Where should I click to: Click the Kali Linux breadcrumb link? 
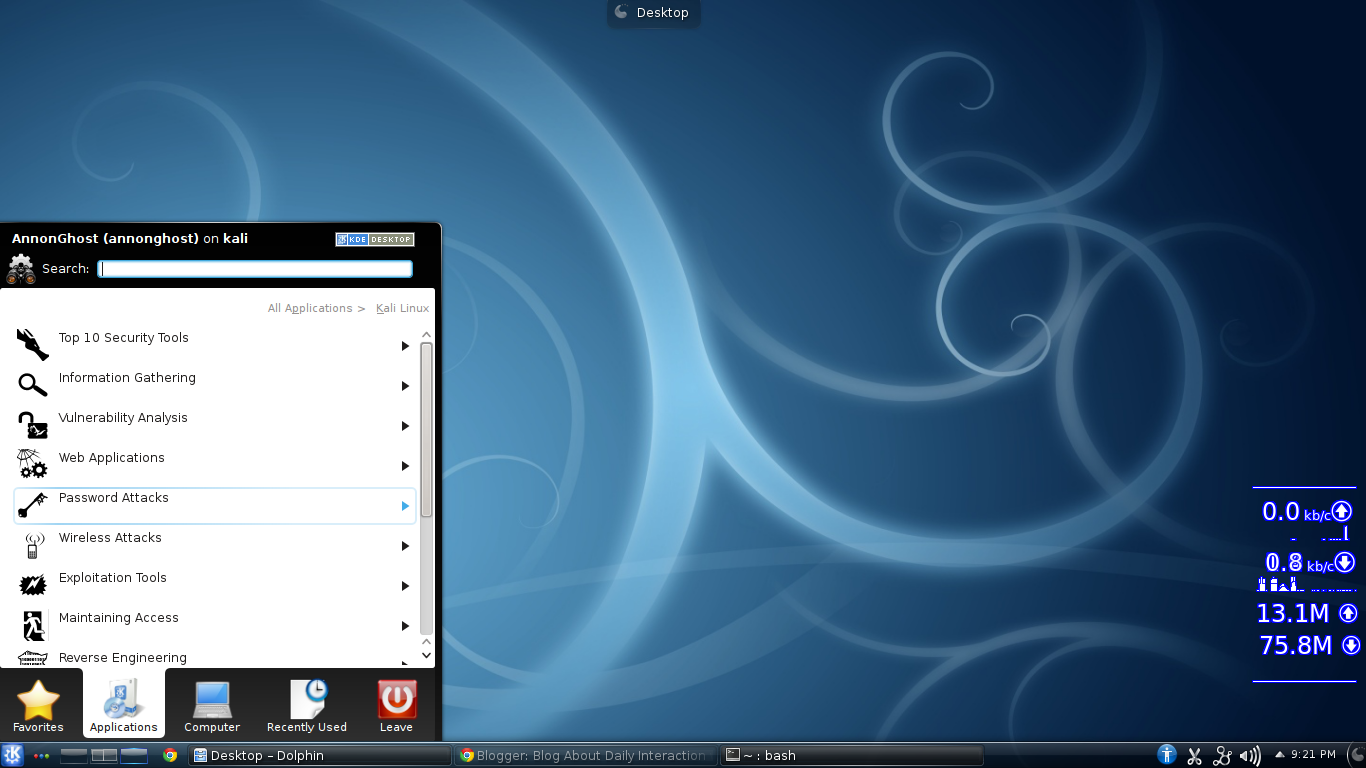402,308
